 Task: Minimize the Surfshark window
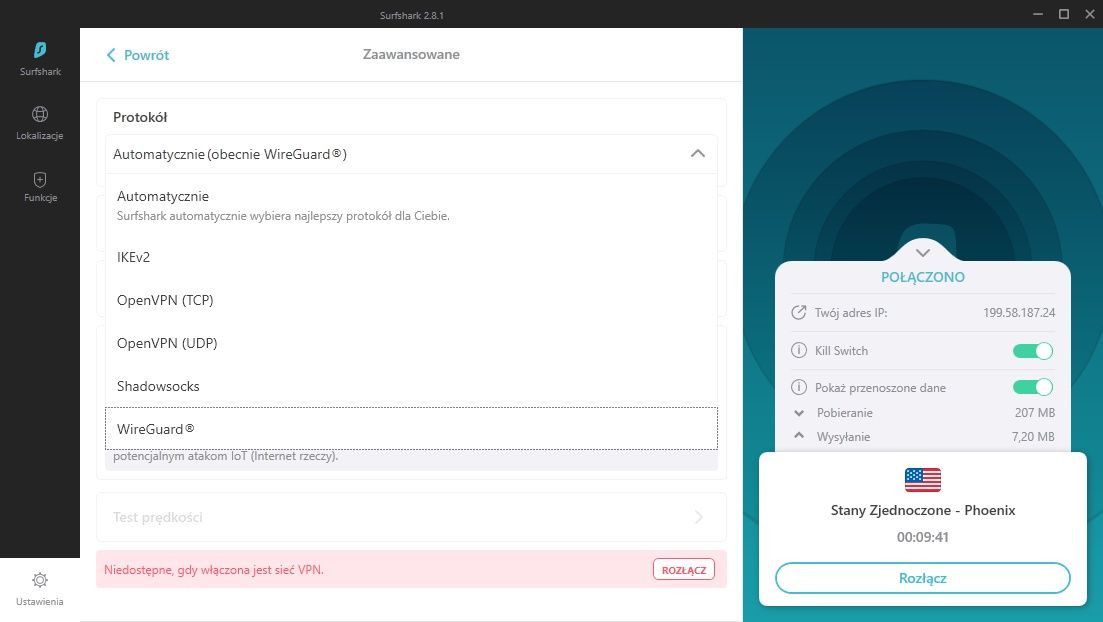point(1038,14)
